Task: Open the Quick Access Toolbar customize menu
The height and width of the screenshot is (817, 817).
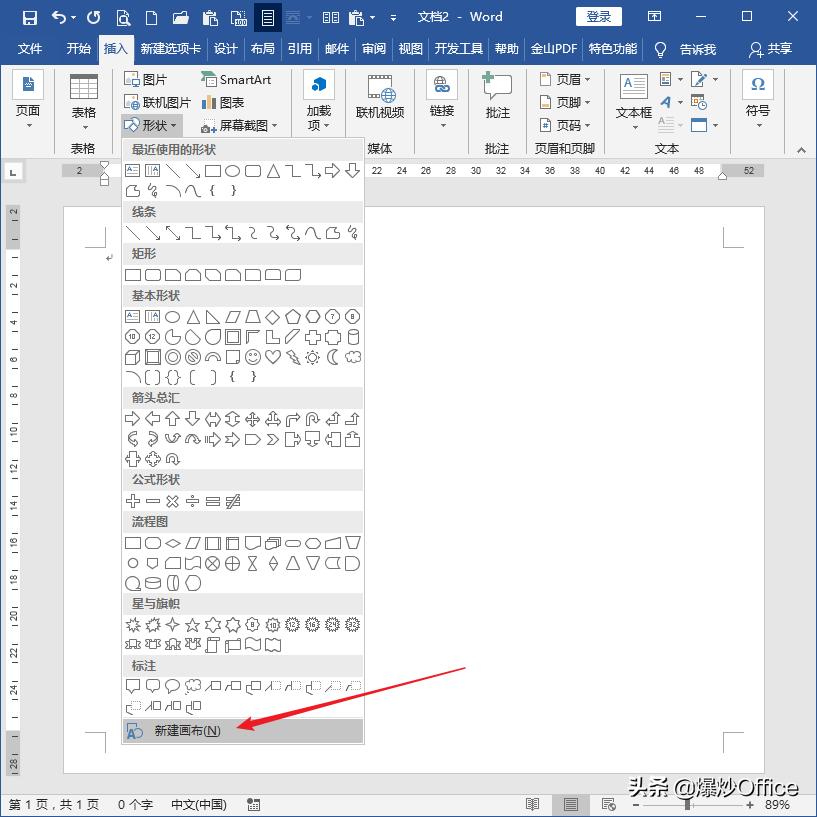Action: tap(392, 17)
